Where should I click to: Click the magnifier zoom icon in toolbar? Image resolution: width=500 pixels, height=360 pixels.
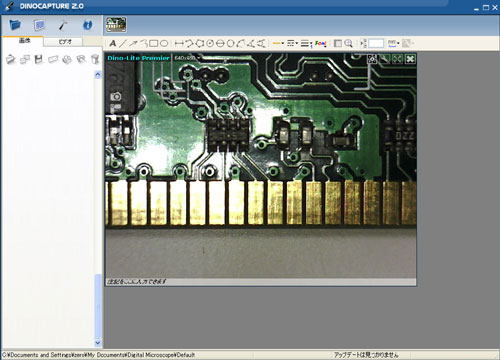pos(348,43)
